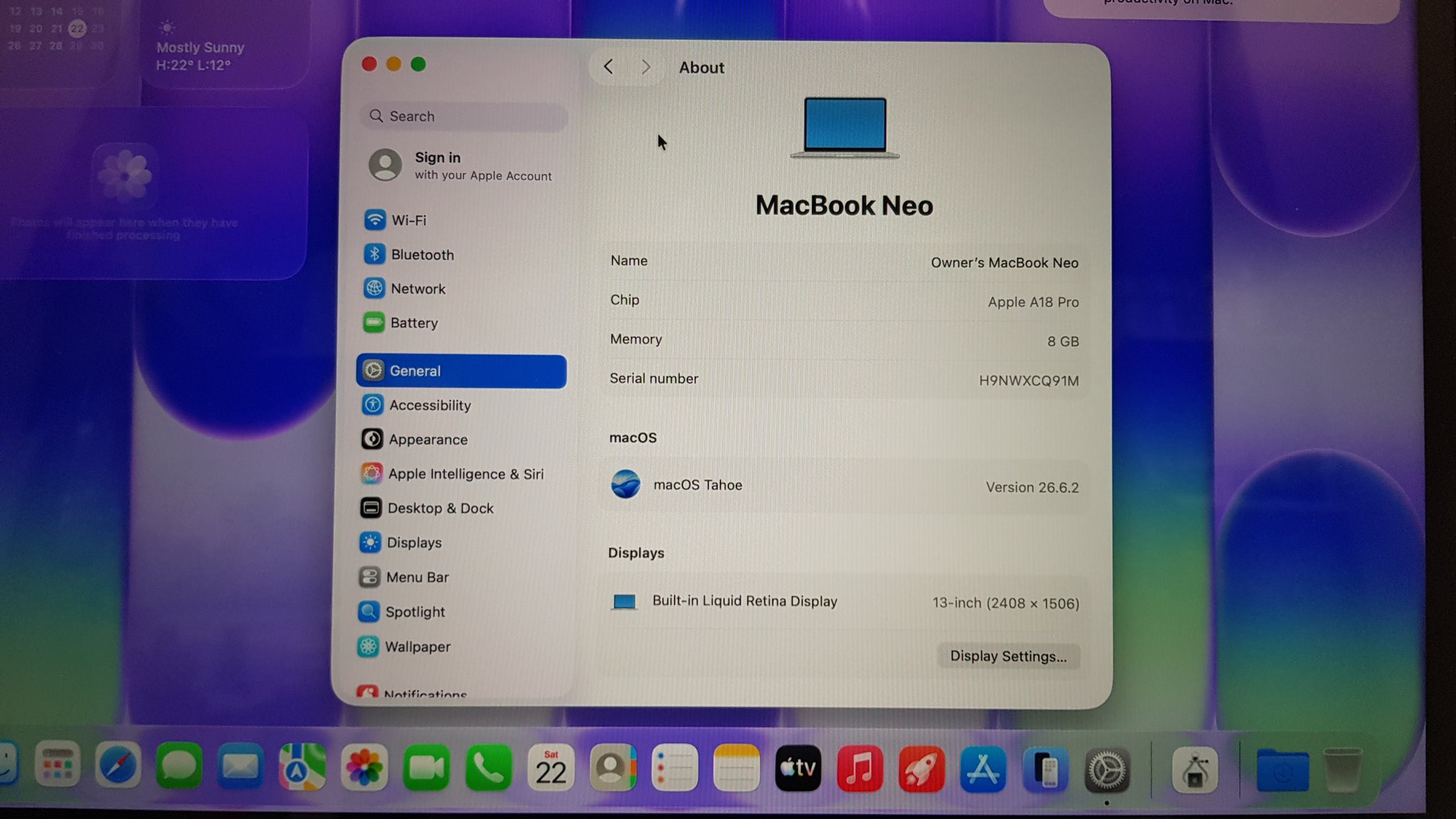Open the blue folder stack in the Dock

tap(1282, 771)
